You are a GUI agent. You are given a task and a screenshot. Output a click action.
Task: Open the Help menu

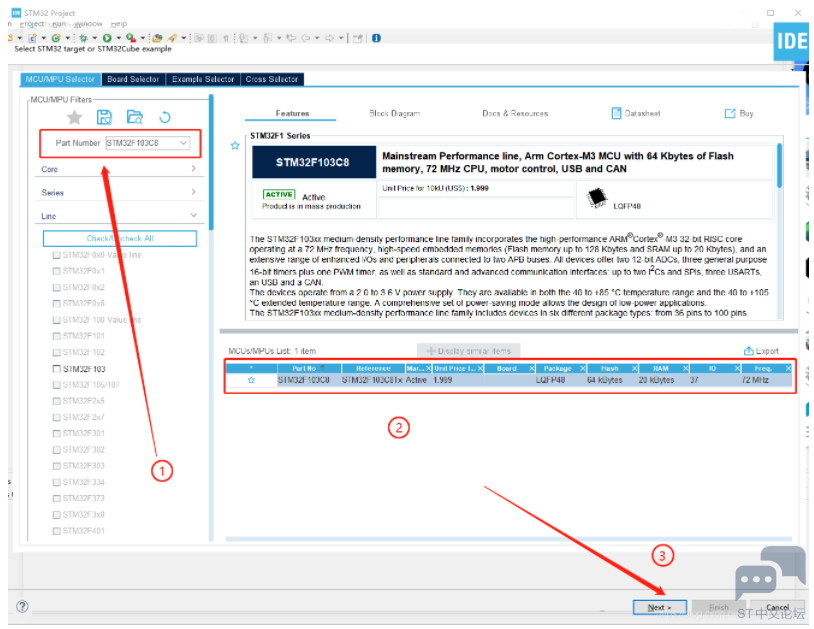(x=119, y=24)
